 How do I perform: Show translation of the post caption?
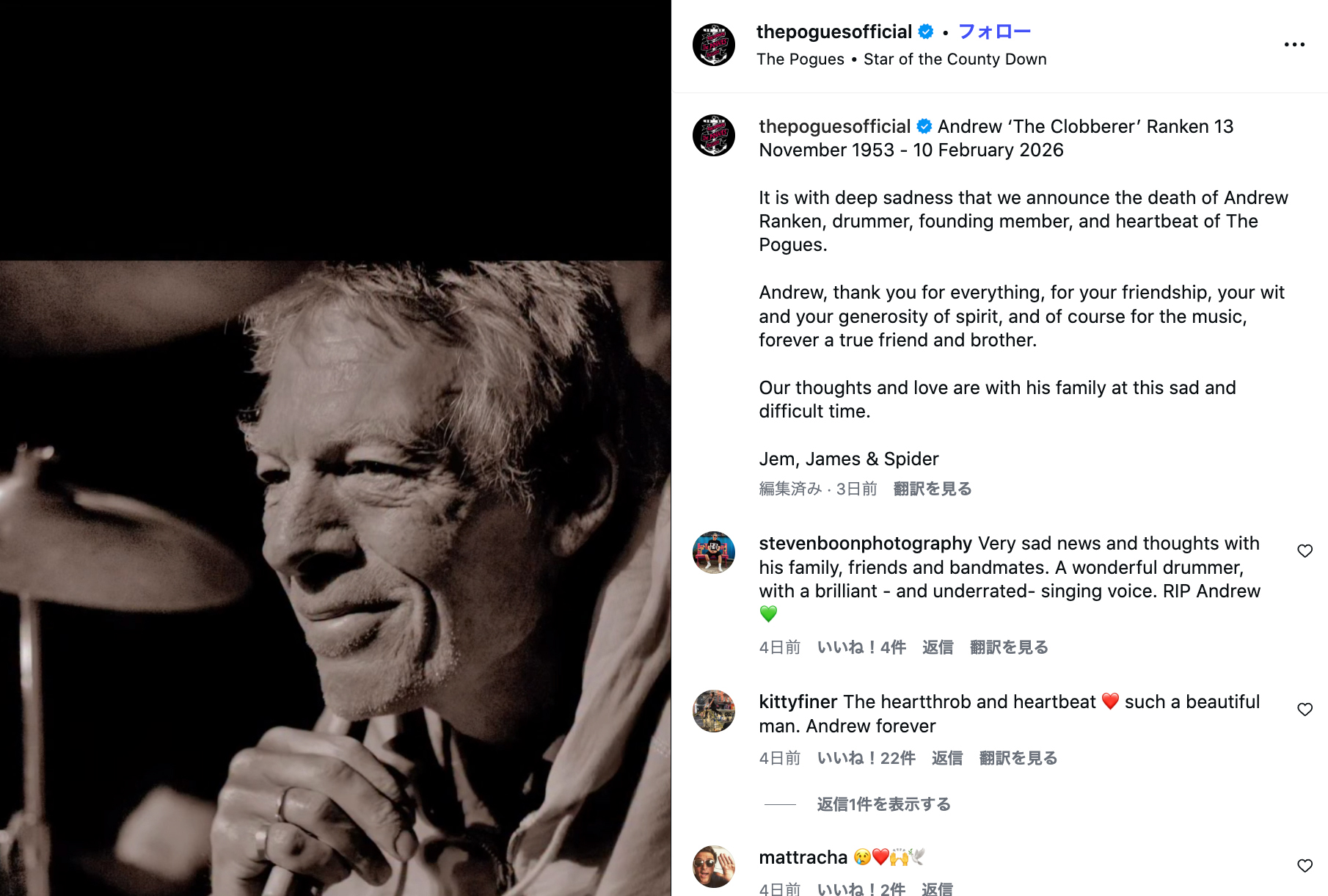pyautogui.click(x=932, y=489)
